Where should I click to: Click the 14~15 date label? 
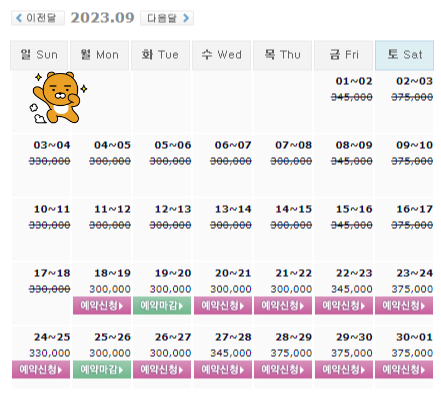coord(293,209)
